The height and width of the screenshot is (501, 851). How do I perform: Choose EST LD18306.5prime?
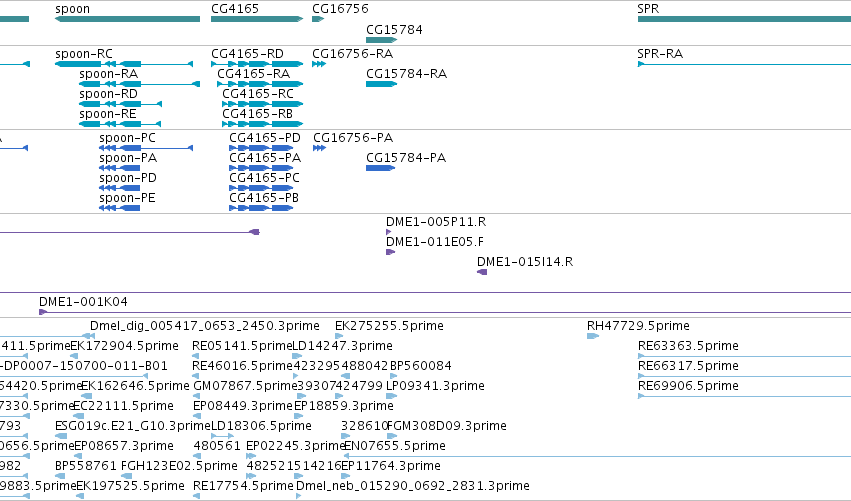click(x=261, y=426)
